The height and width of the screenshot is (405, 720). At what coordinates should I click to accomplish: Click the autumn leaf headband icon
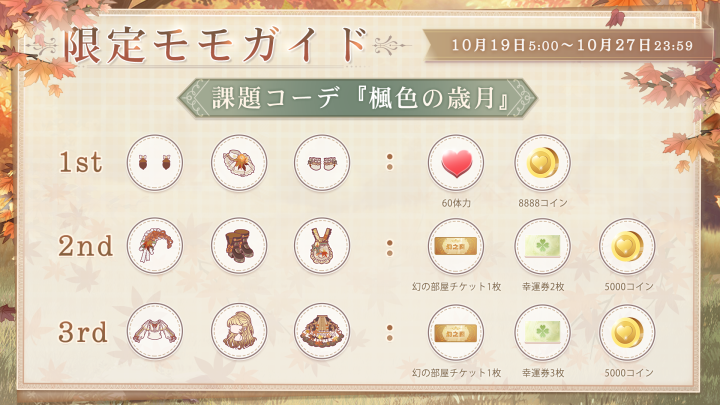[155, 246]
